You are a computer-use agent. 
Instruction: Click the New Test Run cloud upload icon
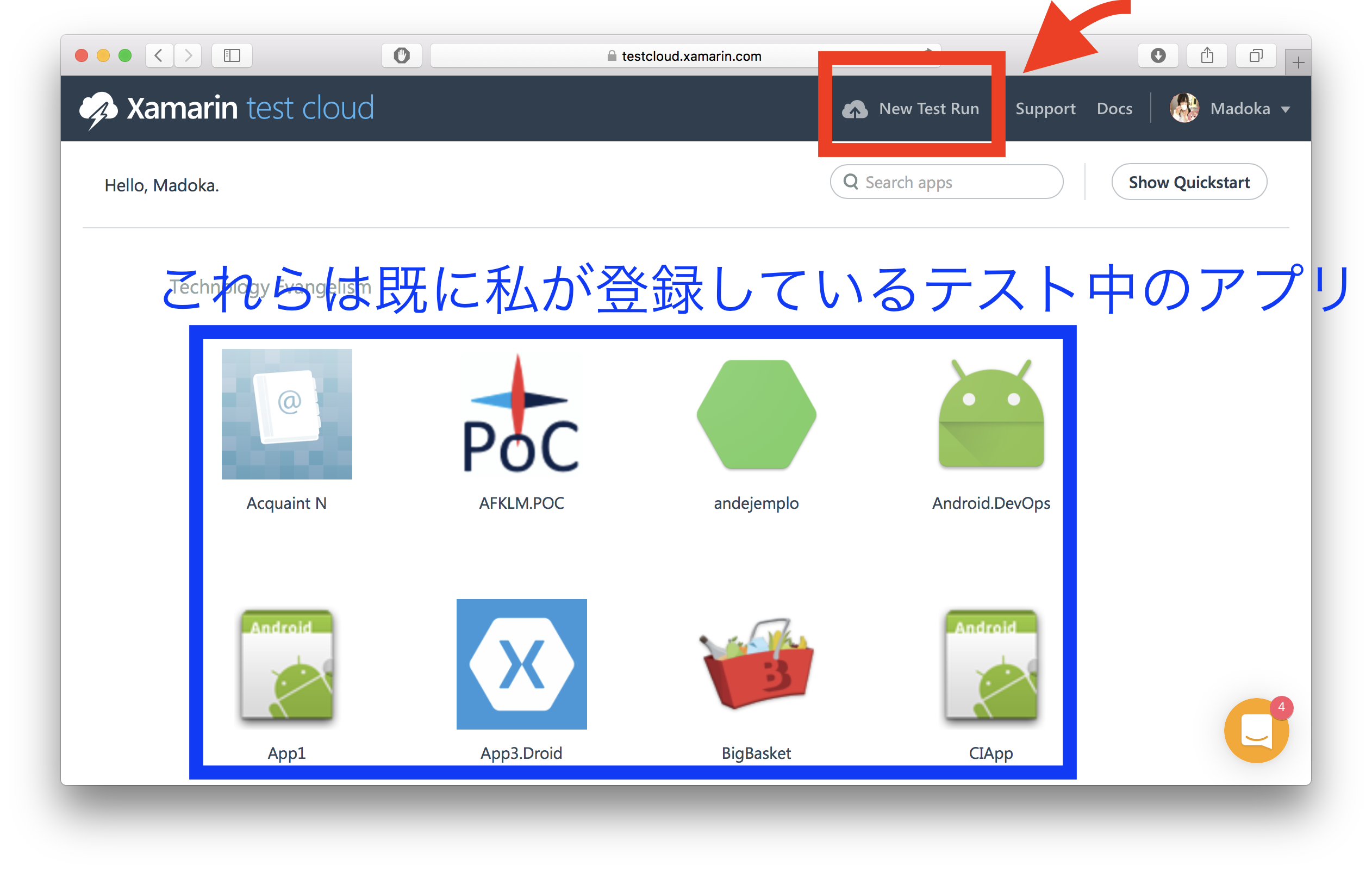coord(855,109)
